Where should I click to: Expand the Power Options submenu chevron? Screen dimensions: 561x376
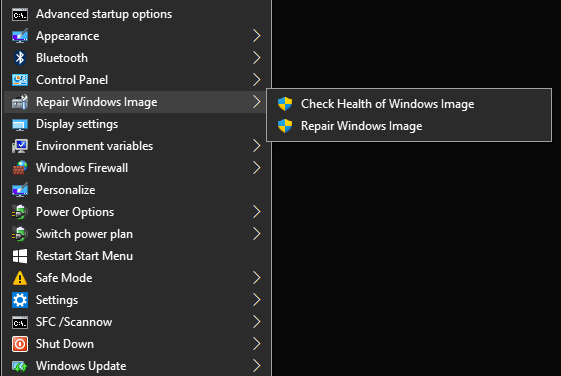257,212
